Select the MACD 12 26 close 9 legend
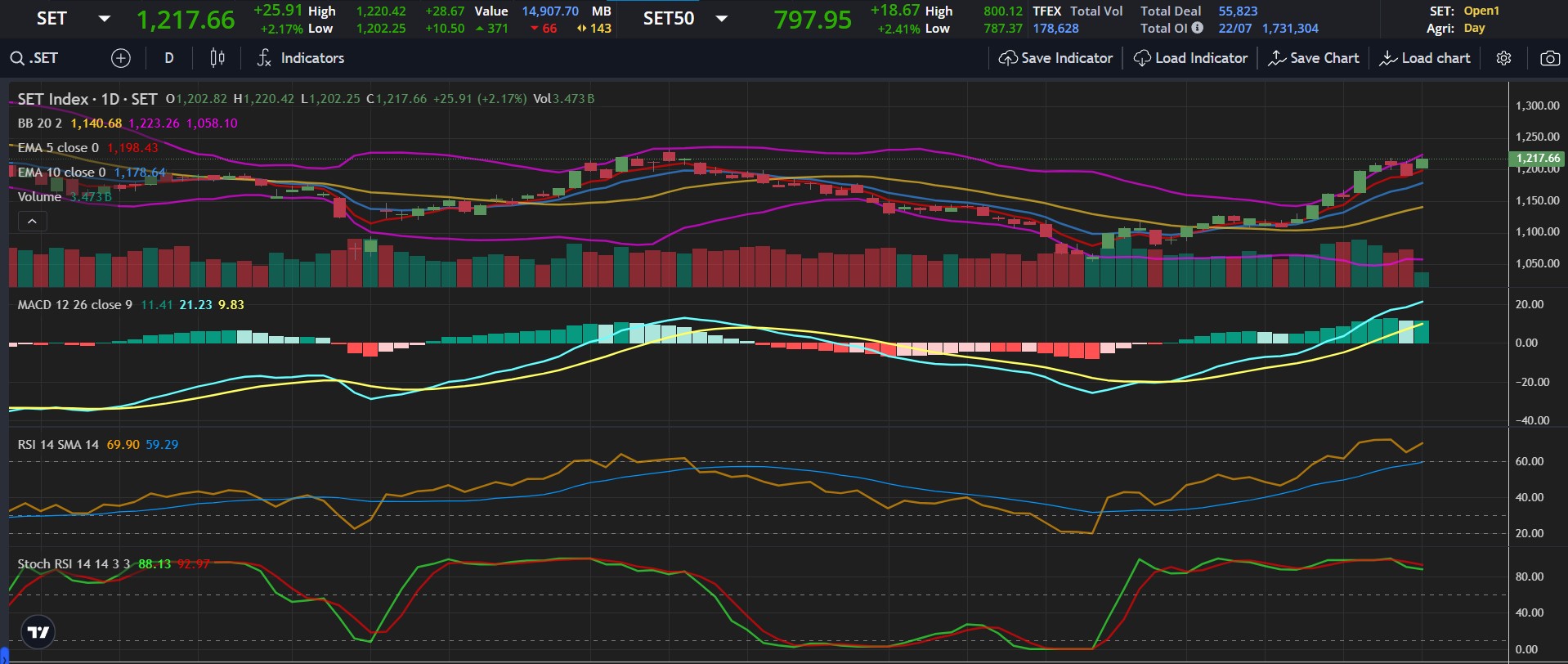 pyautogui.click(x=75, y=305)
